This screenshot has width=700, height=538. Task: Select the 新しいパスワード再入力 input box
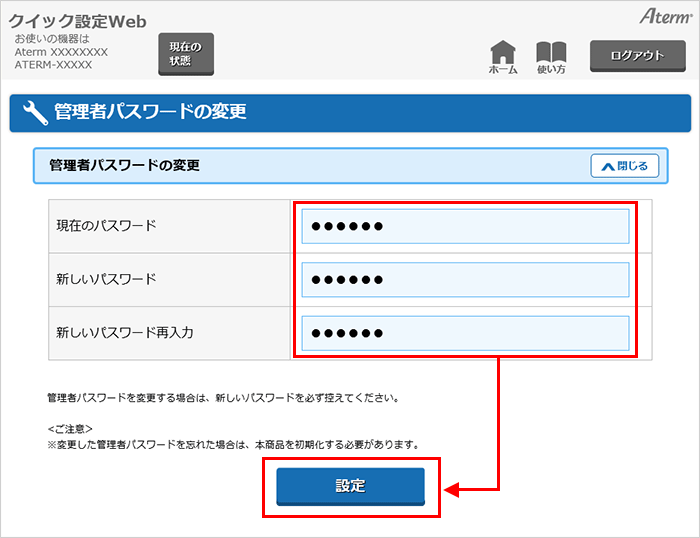point(466,333)
